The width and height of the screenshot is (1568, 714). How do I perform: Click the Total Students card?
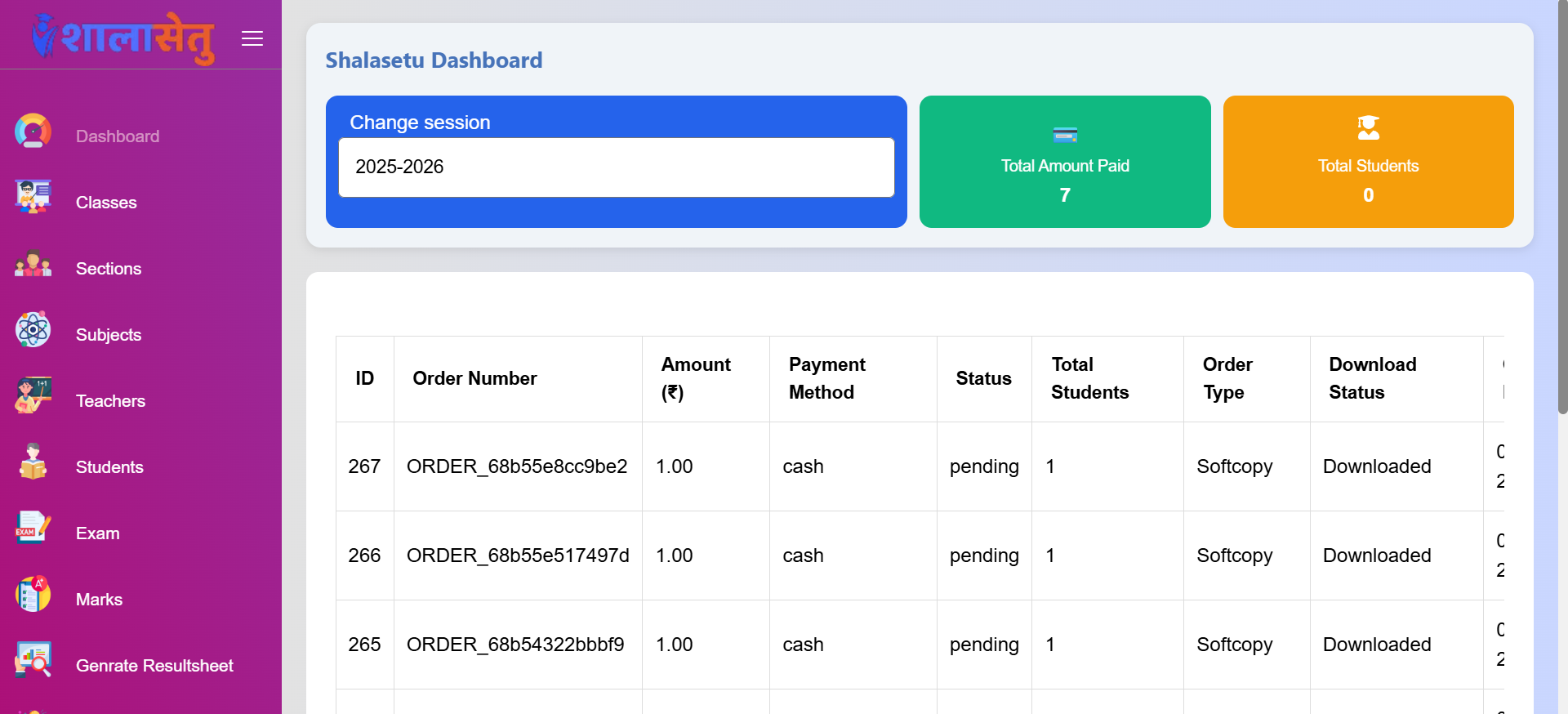click(x=1368, y=162)
